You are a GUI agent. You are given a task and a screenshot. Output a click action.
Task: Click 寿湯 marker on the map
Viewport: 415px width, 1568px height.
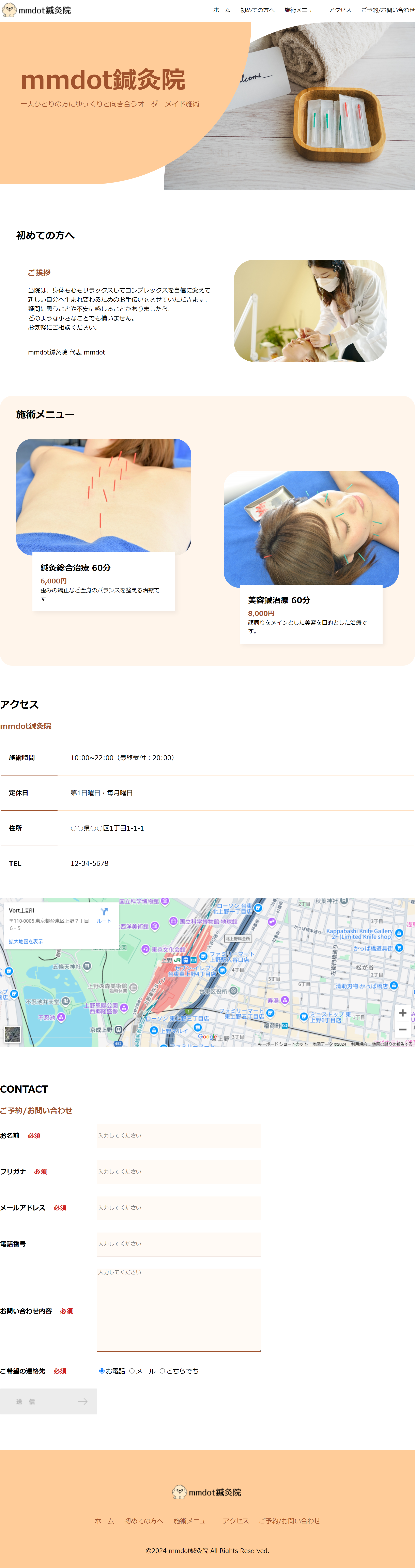(285, 1000)
